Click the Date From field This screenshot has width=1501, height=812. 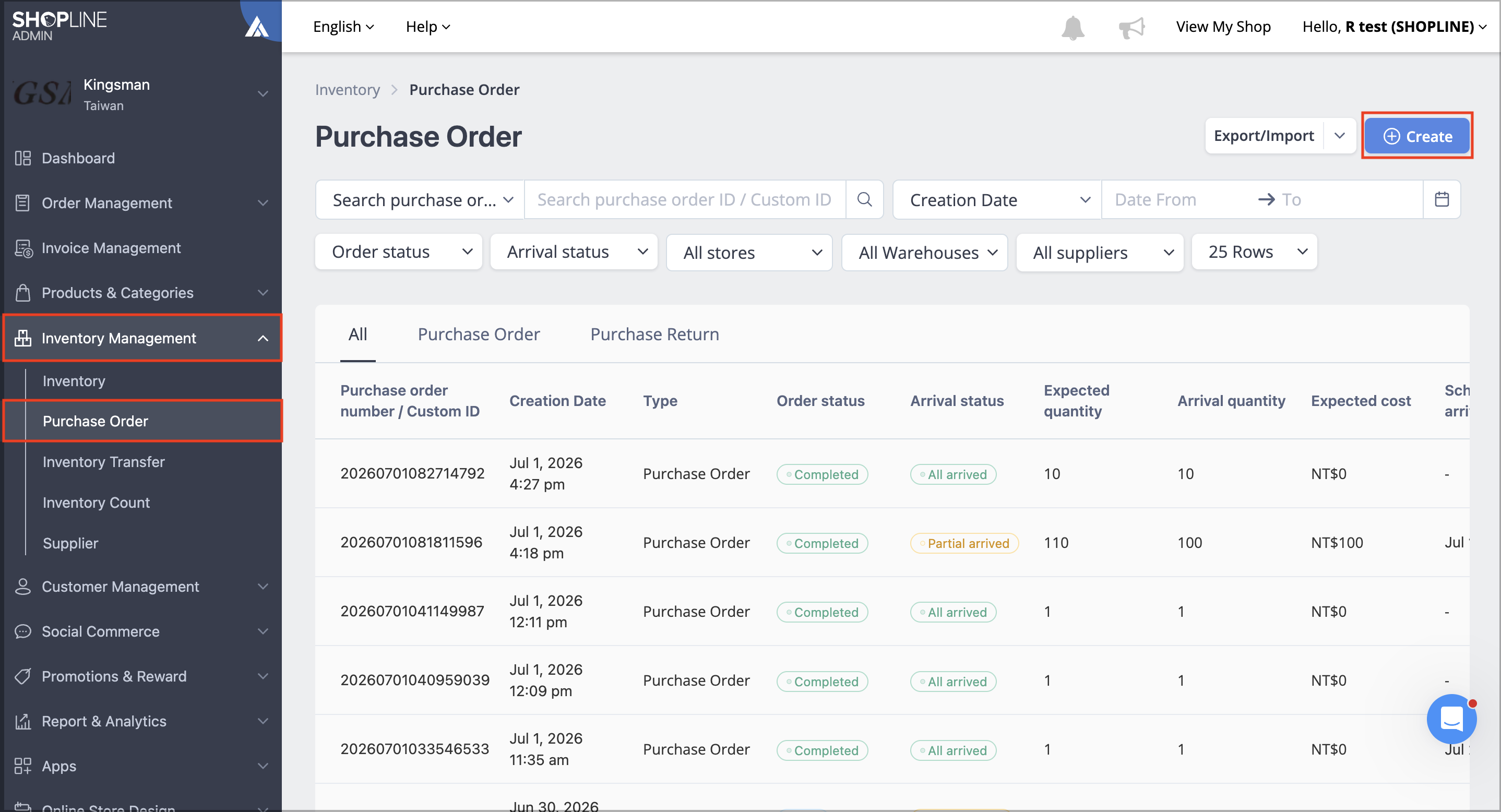(1177, 200)
